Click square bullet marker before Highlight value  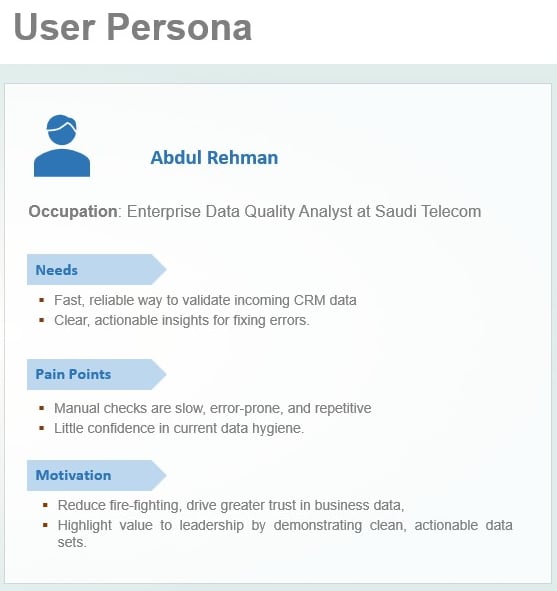(x=45, y=525)
